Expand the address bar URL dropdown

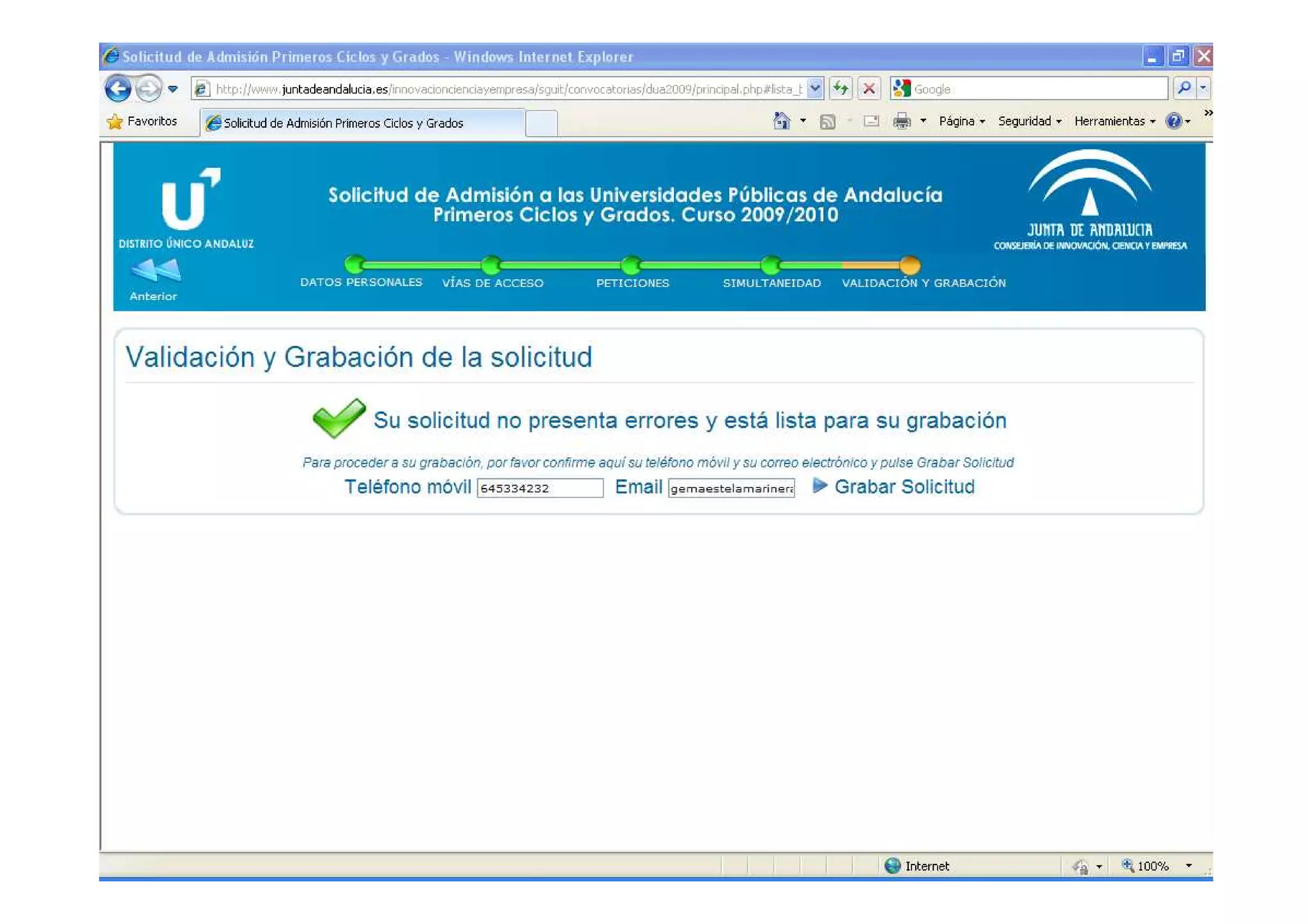coord(815,88)
